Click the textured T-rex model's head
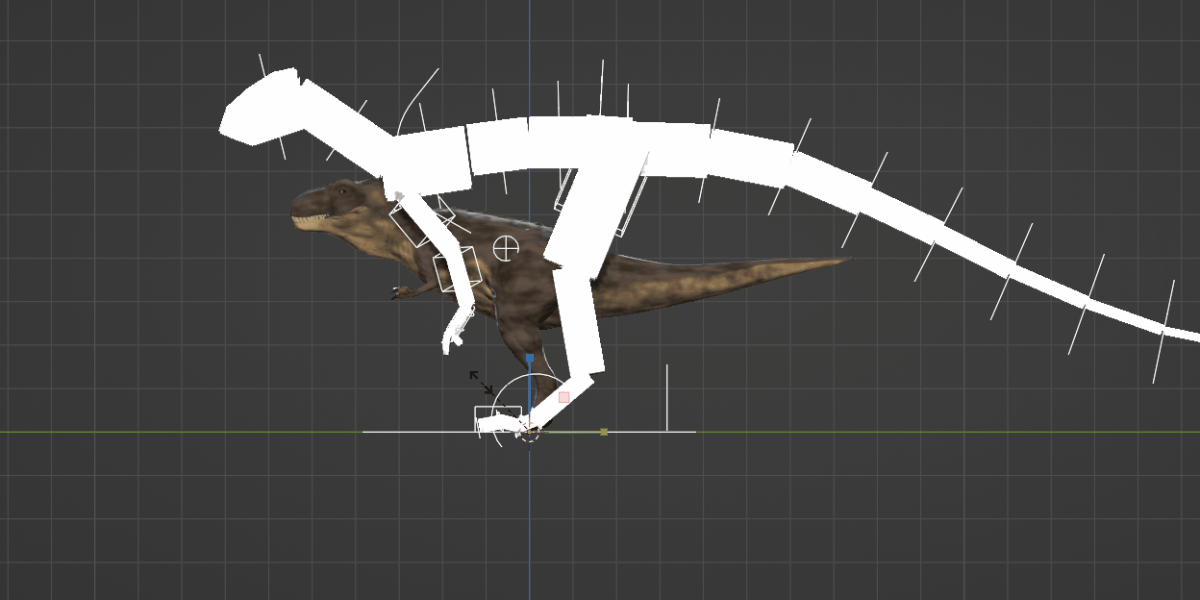The image size is (1200, 600). pos(336,205)
